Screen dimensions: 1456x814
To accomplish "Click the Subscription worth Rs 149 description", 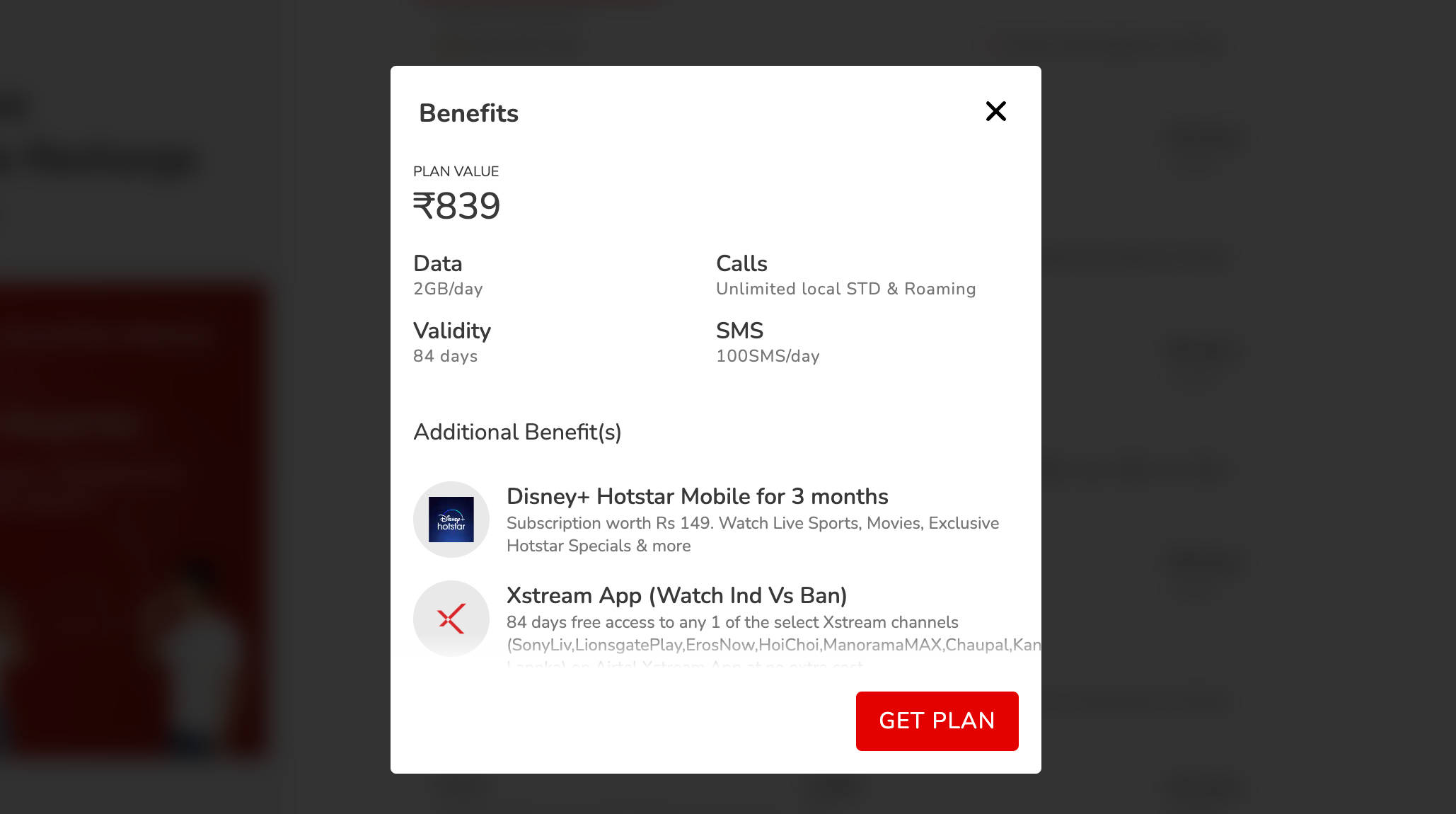I will click(752, 534).
